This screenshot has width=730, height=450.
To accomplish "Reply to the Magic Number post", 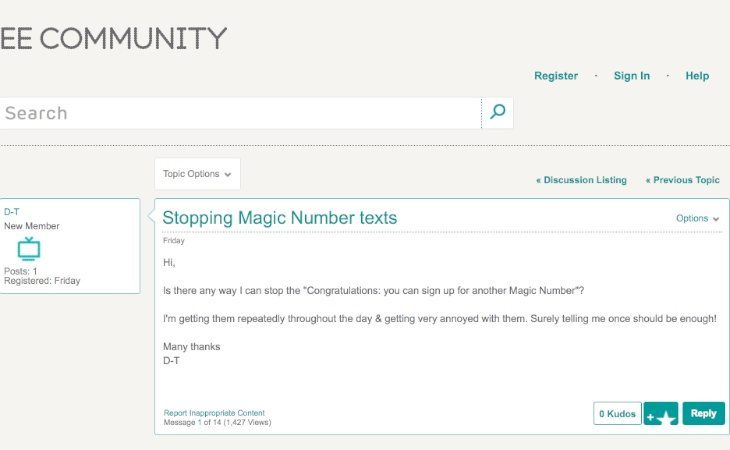I will (703, 414).
